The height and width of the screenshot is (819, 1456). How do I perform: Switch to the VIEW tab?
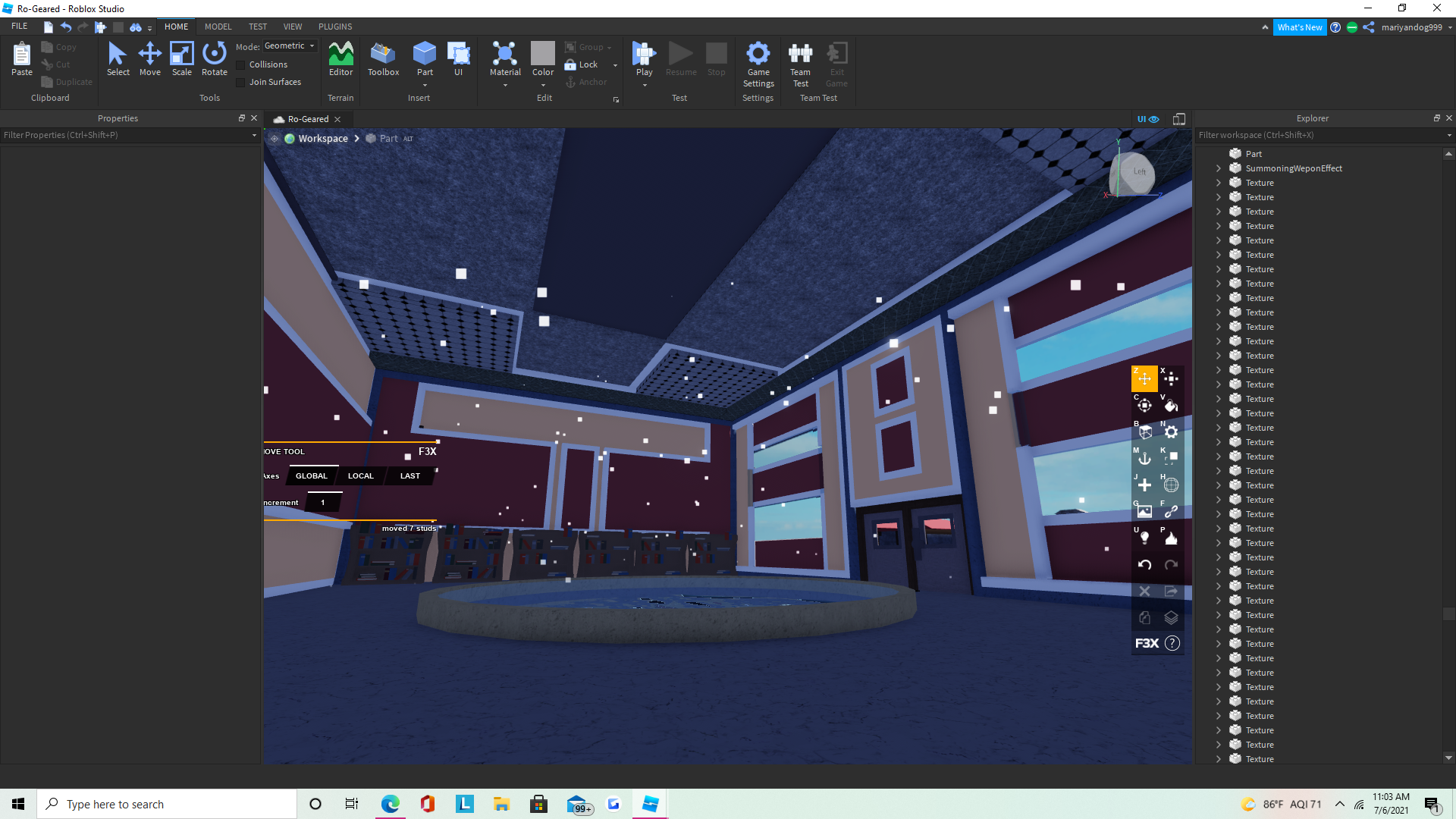point(293,27)
